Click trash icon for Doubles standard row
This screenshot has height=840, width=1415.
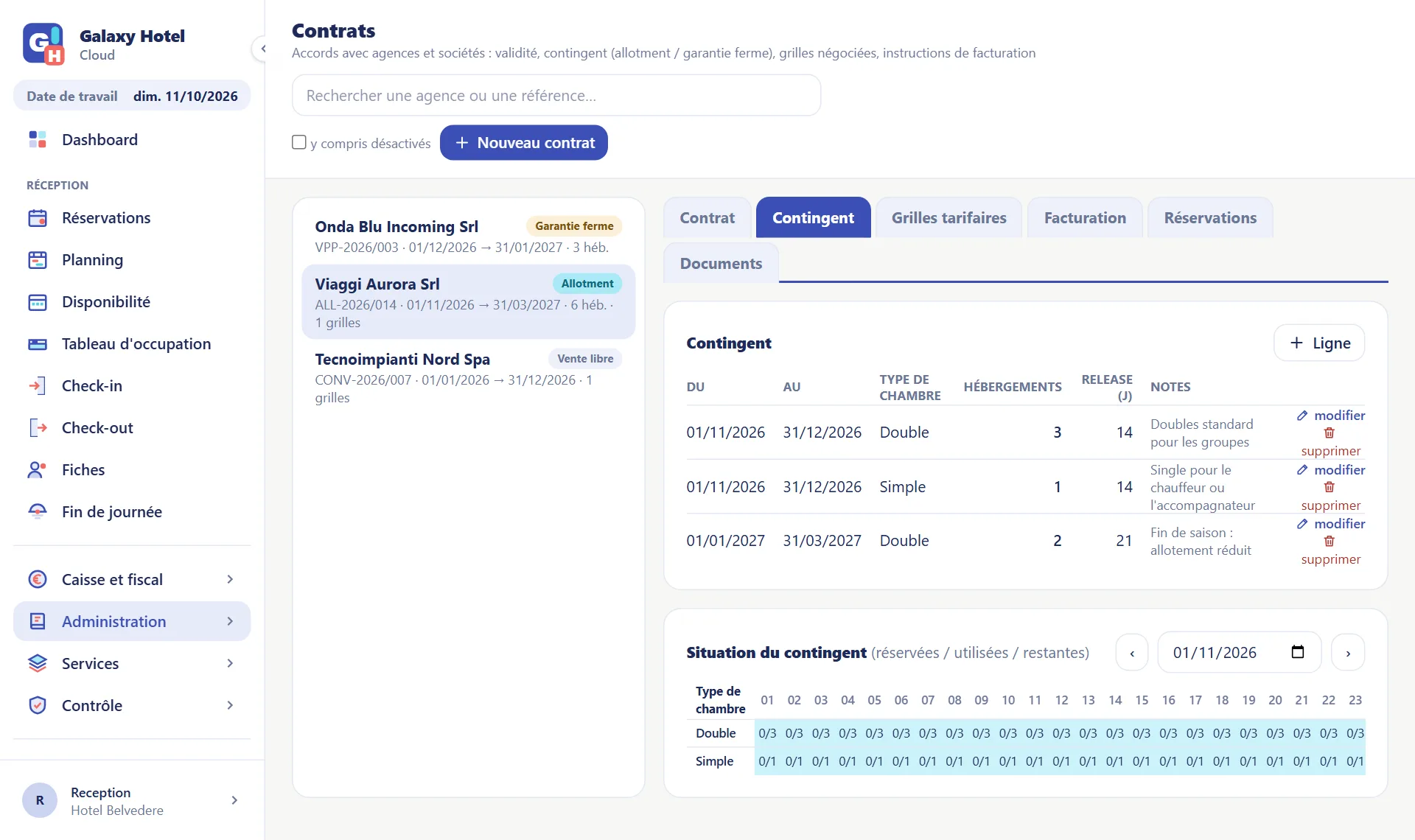1330,433
